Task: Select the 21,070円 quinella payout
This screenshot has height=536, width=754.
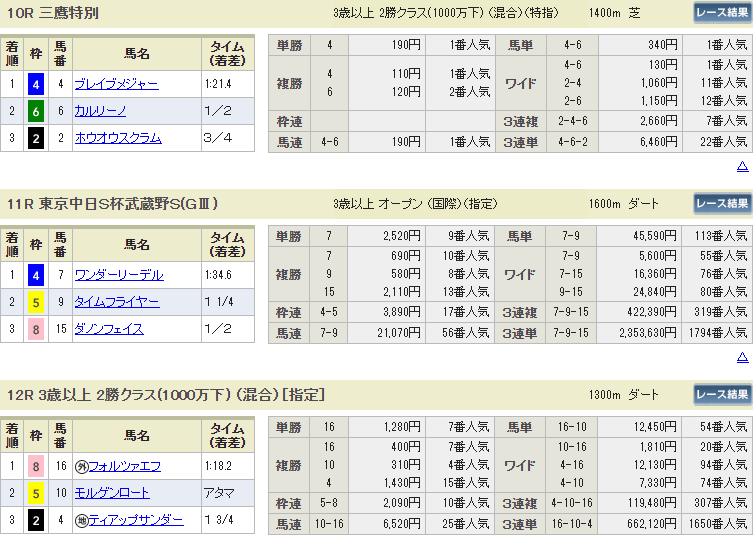Action: pyautogui.click(x=399, y=333)
